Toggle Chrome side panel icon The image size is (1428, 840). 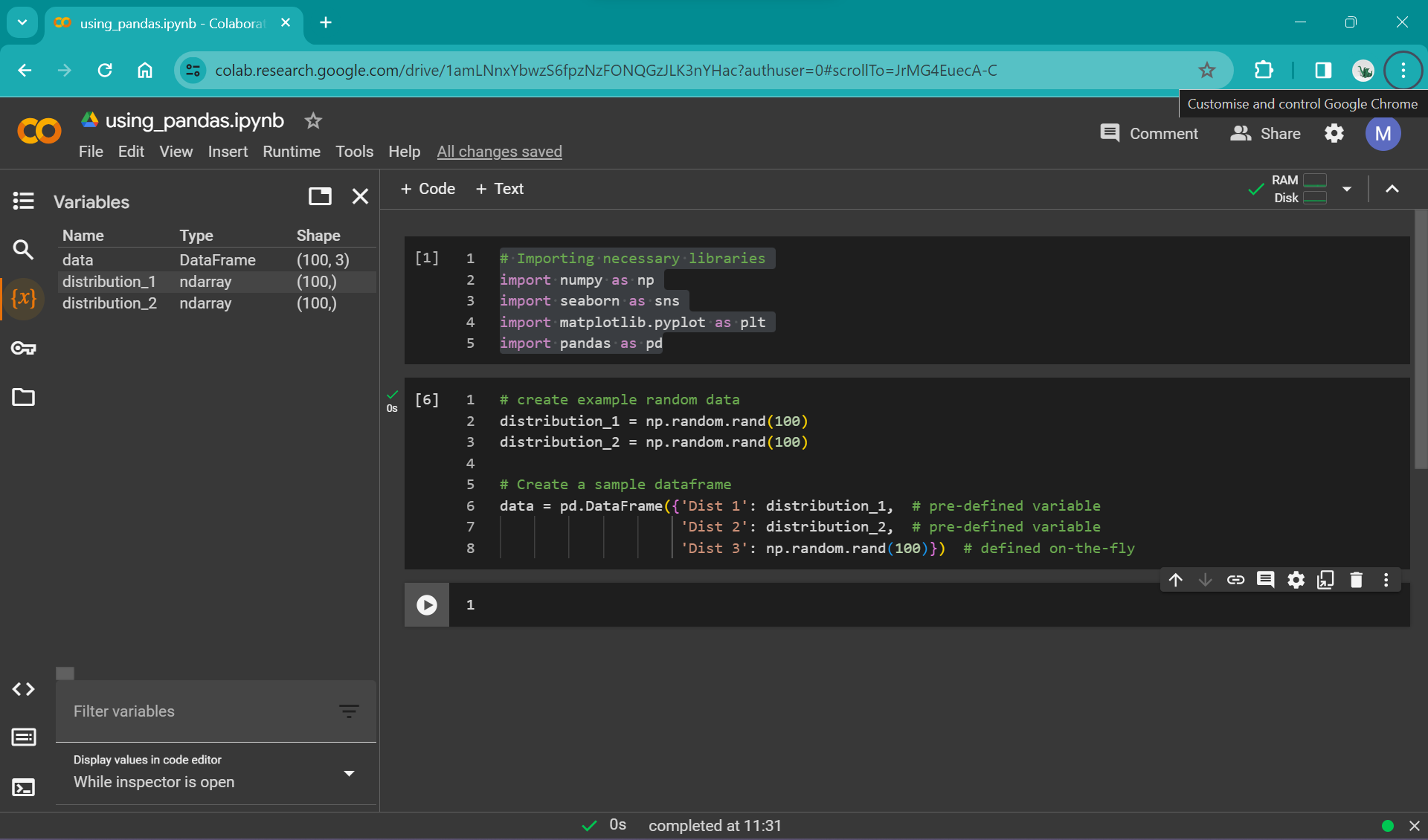click(1323, 71)
